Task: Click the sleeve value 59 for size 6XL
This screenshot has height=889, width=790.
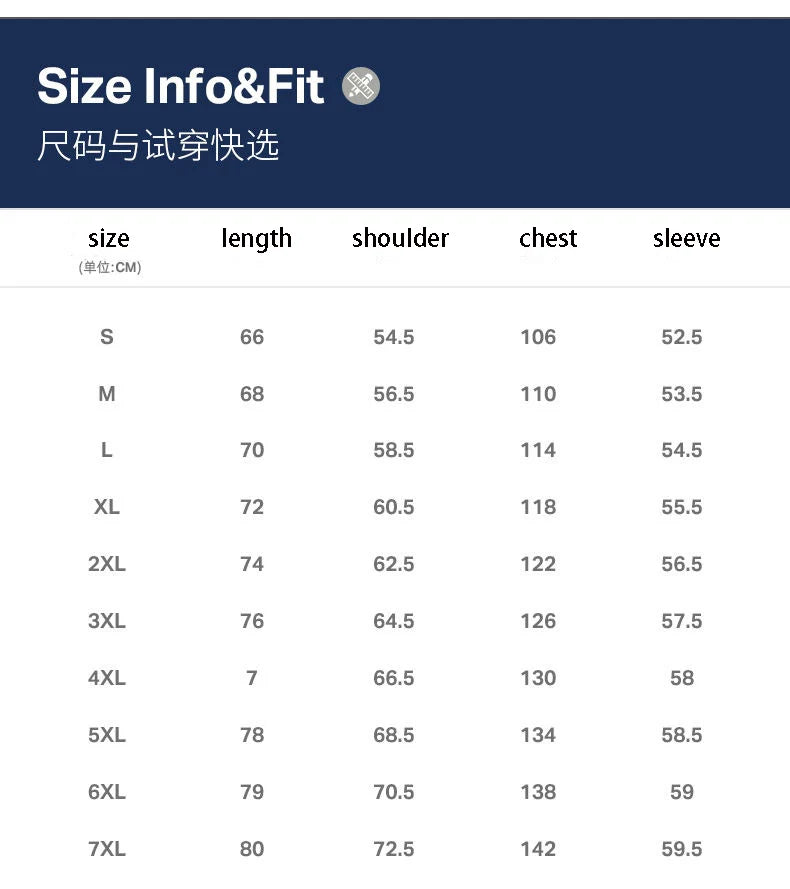Action: (682, 792)
